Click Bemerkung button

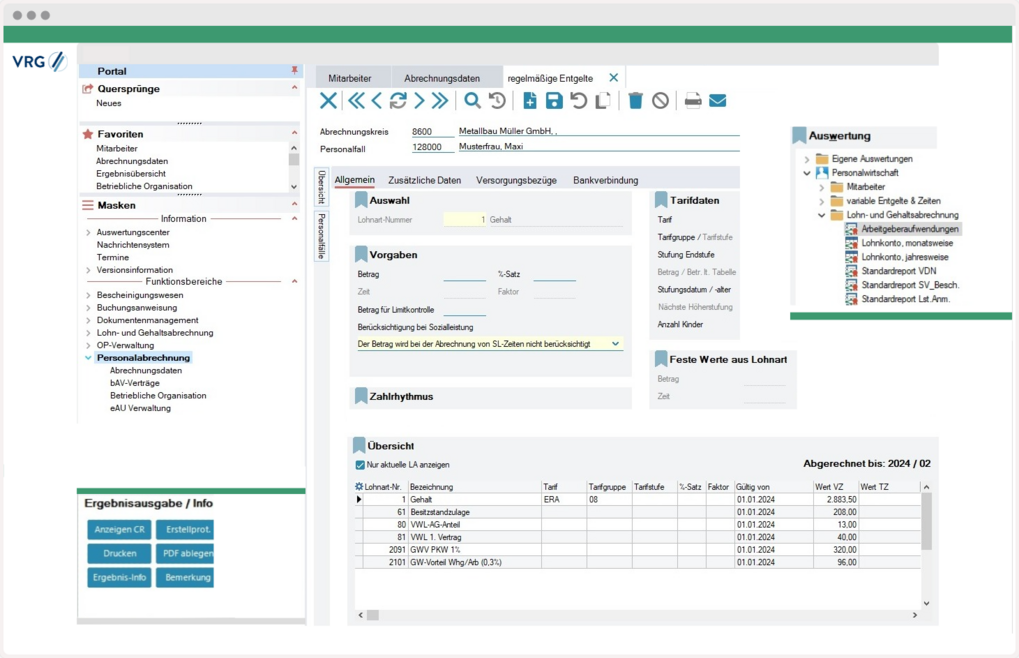pos(185,577)
